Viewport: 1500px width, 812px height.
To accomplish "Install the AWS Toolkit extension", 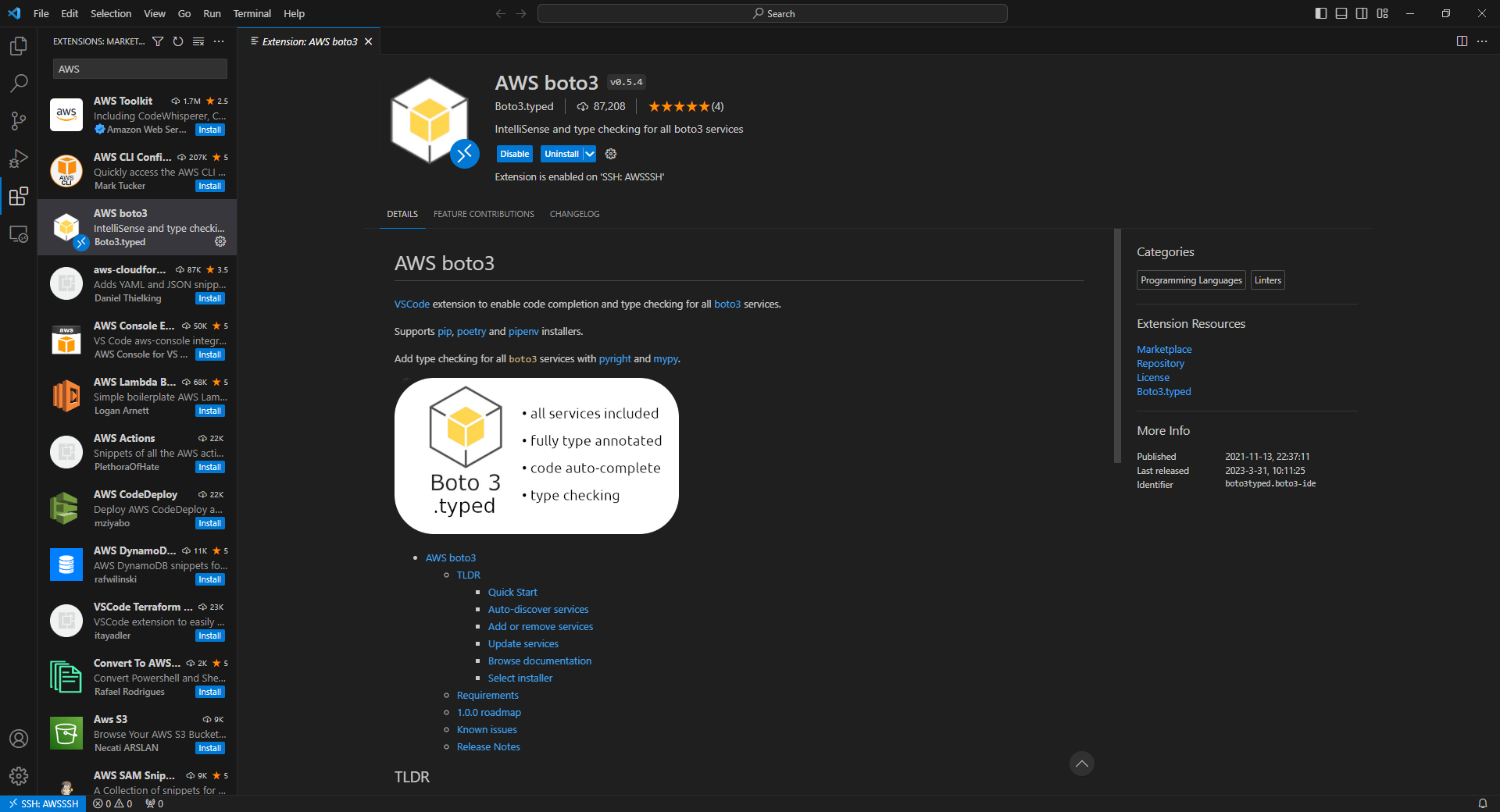I will (x=209, y=130).
